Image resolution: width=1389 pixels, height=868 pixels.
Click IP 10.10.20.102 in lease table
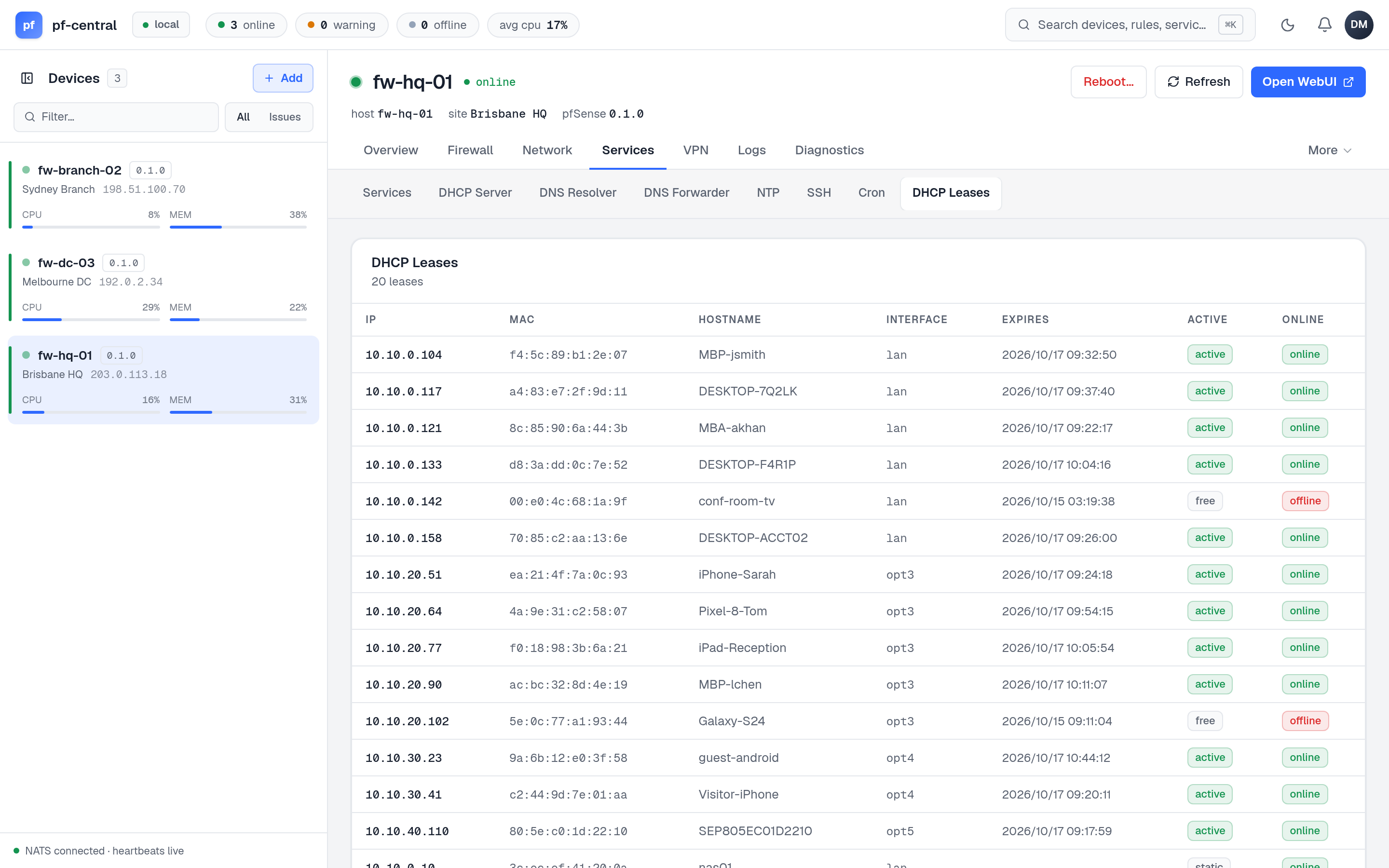click(407, 721)
